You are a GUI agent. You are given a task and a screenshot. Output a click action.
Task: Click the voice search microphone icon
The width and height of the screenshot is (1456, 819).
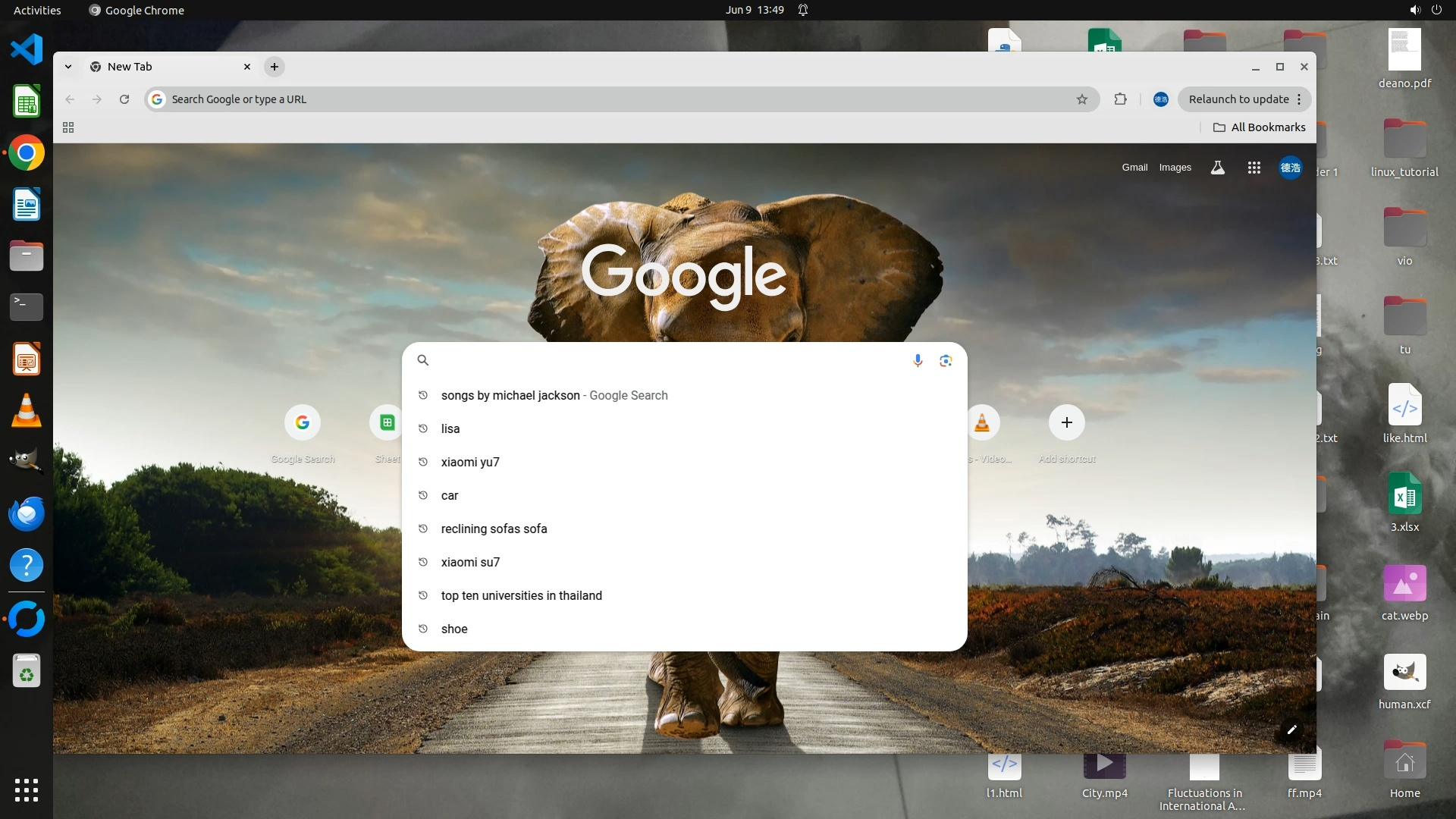pos(918,360)
